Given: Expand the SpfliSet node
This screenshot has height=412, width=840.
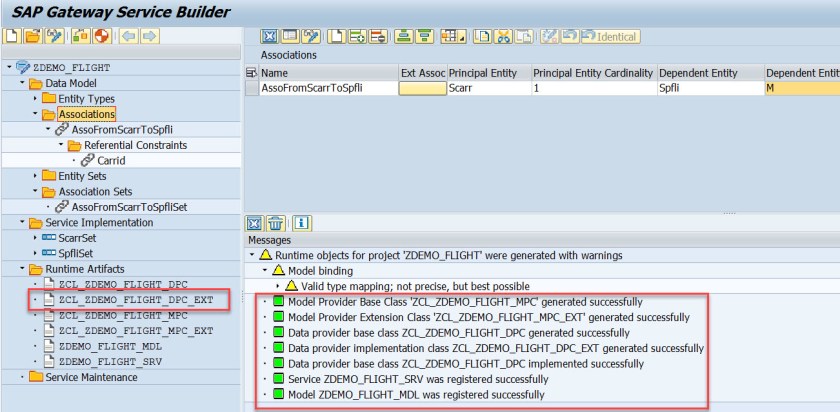Looking at the screenshot, I should point(35,253).
